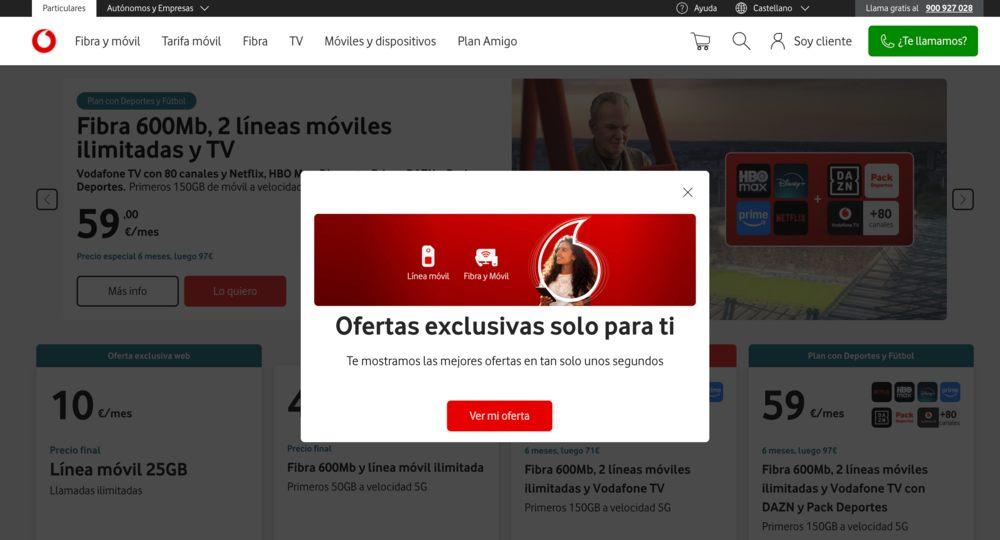Image resolution: width=1000 pixels, height=540 pixels.
Task: Click the search magnifier icon
Action: [x=740, y=41]
